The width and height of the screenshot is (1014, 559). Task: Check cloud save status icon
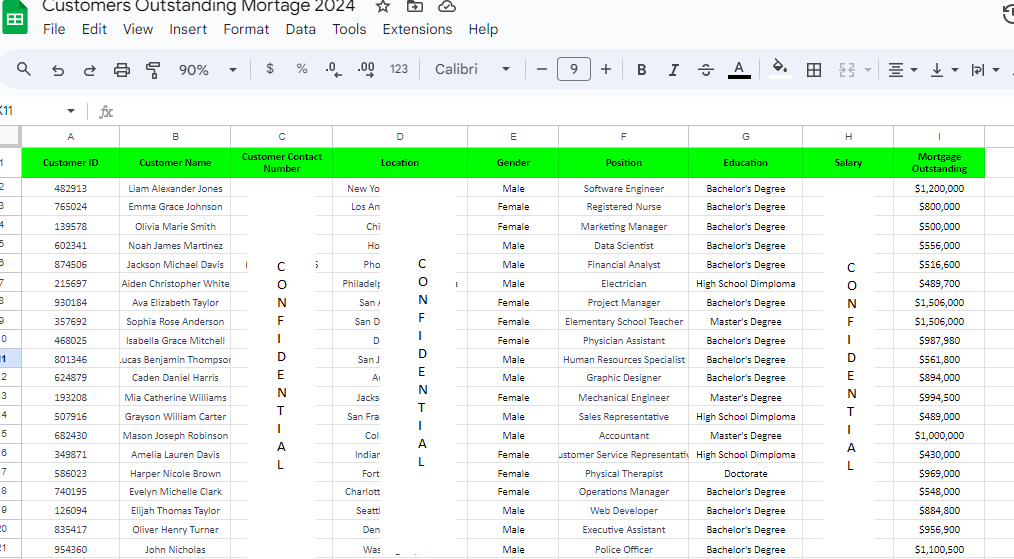click(x=447, y=7)
